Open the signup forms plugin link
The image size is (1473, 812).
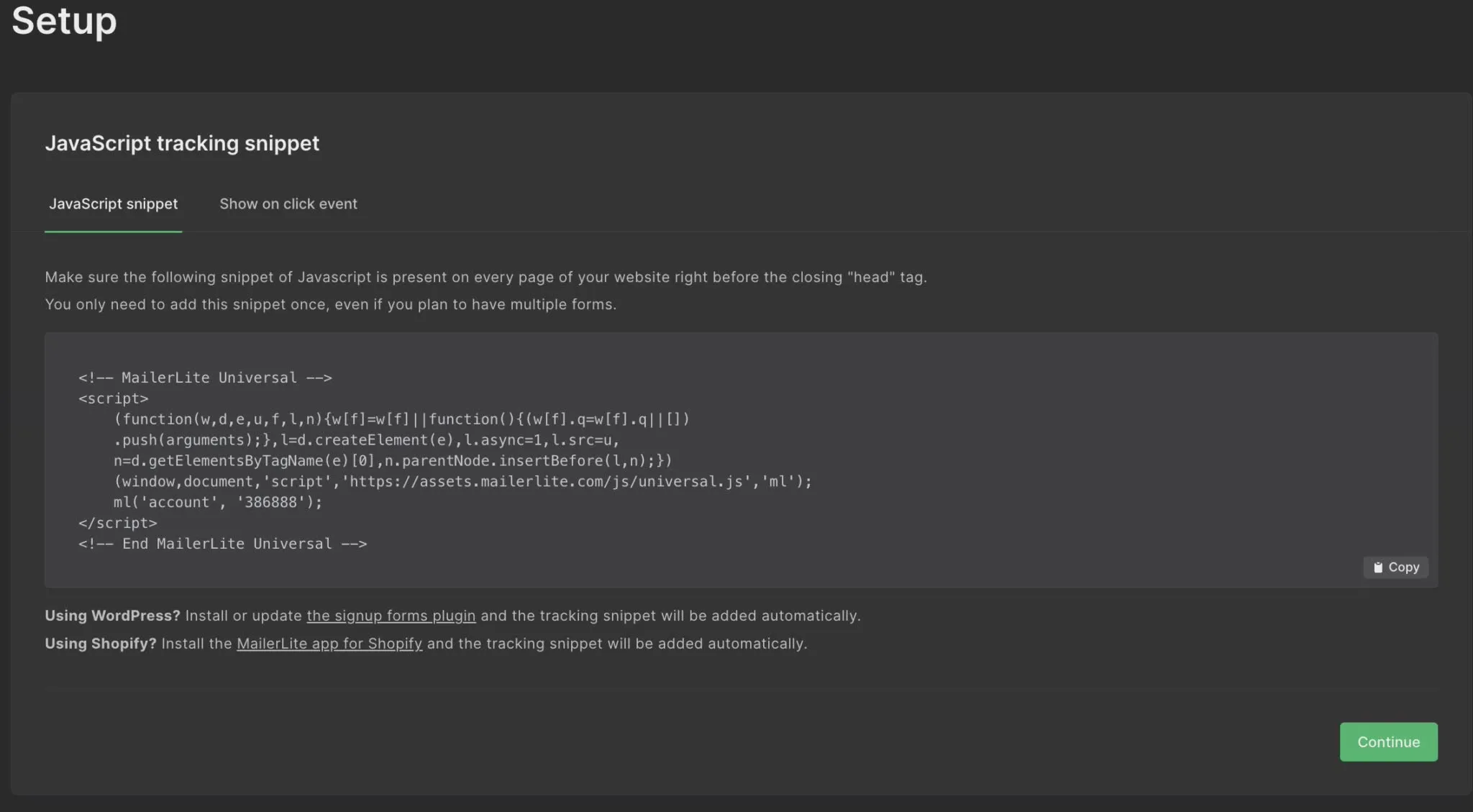click(x=391, y=616)
